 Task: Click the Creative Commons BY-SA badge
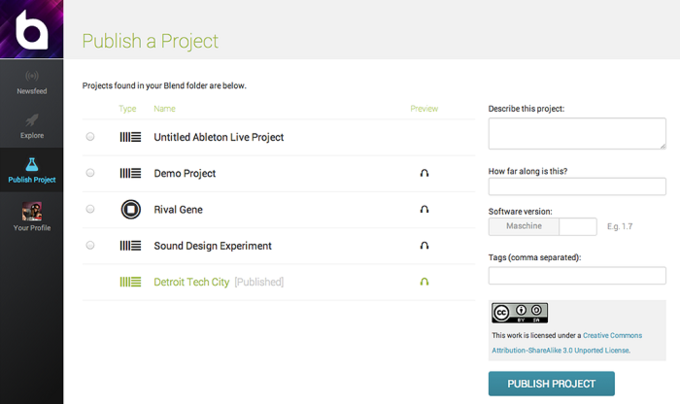tap(520, 313)
